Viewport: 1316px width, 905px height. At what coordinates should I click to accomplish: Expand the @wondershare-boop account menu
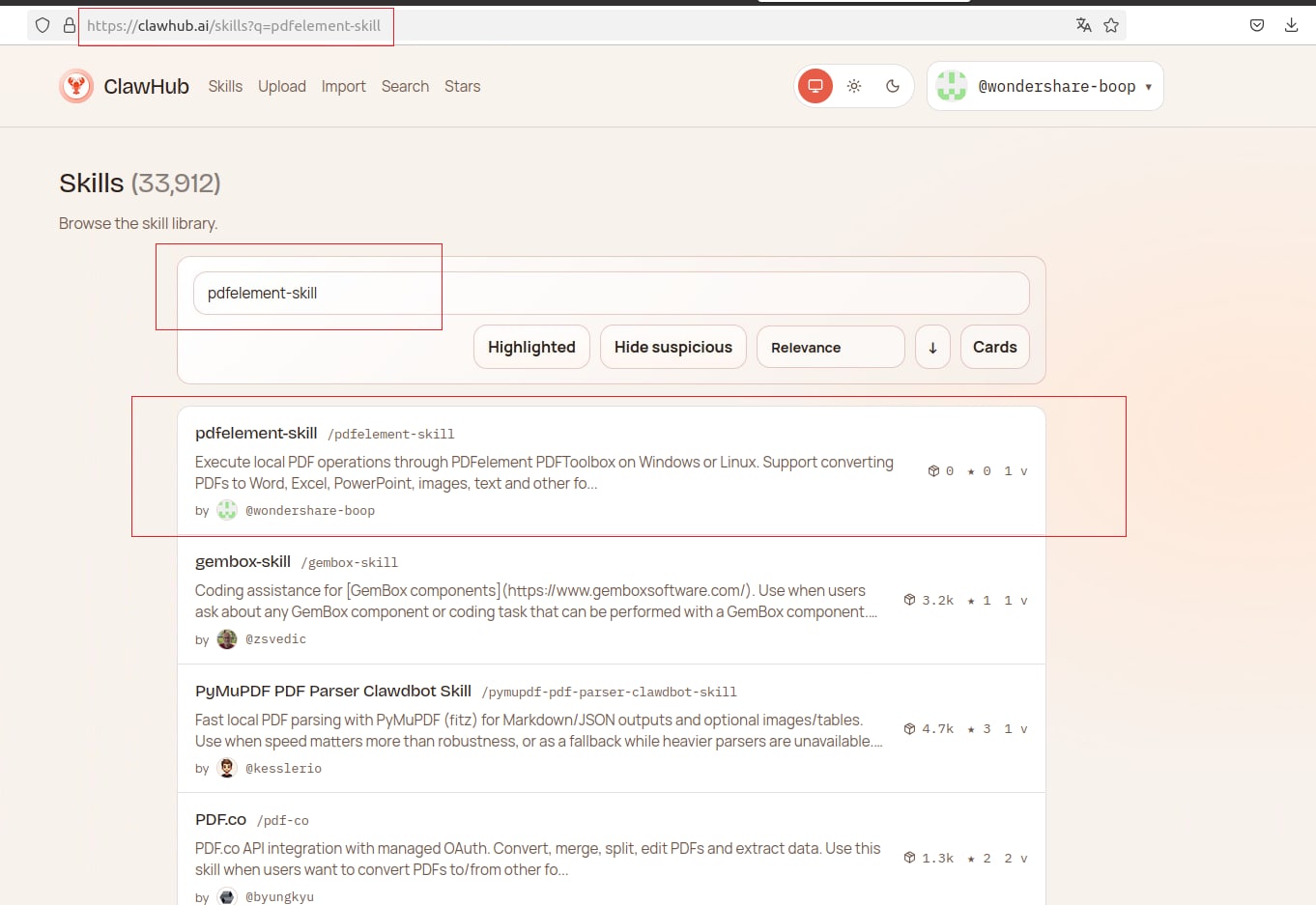click(x=1044, y=86)
